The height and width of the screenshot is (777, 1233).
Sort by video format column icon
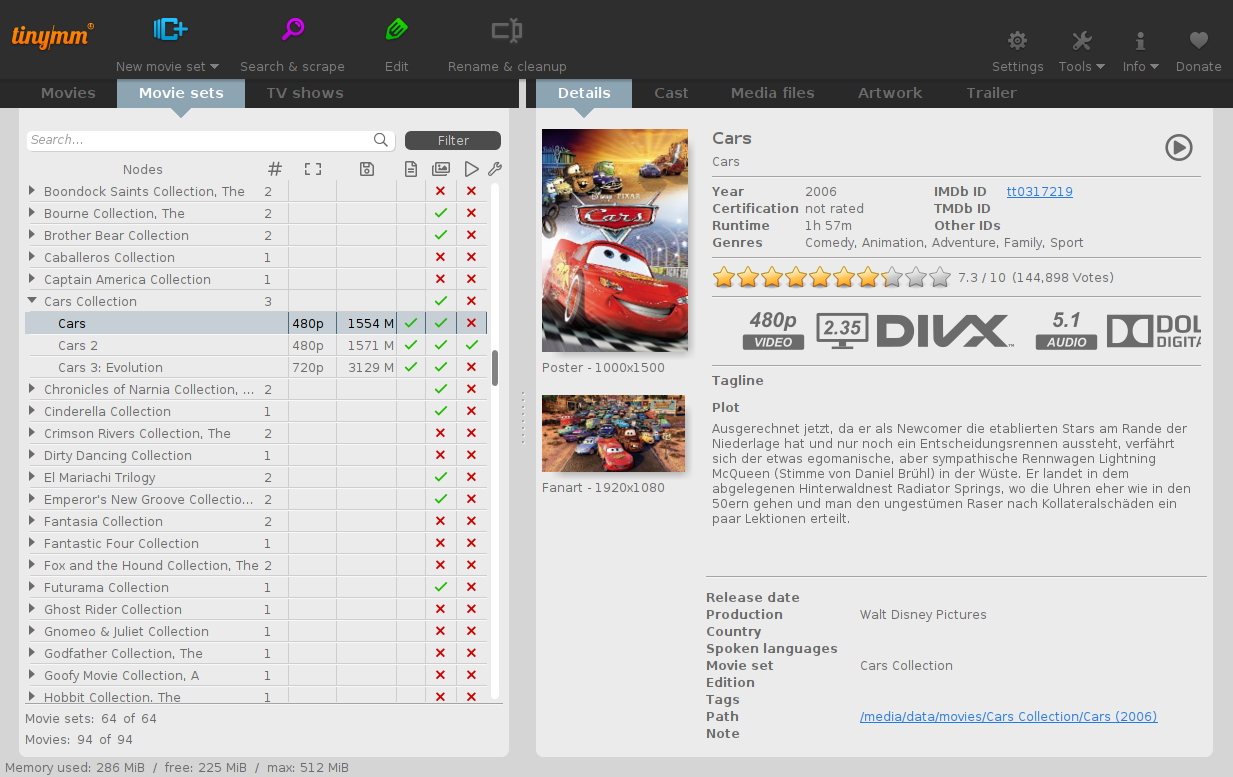pyautogui.click(x=312, y=169)
